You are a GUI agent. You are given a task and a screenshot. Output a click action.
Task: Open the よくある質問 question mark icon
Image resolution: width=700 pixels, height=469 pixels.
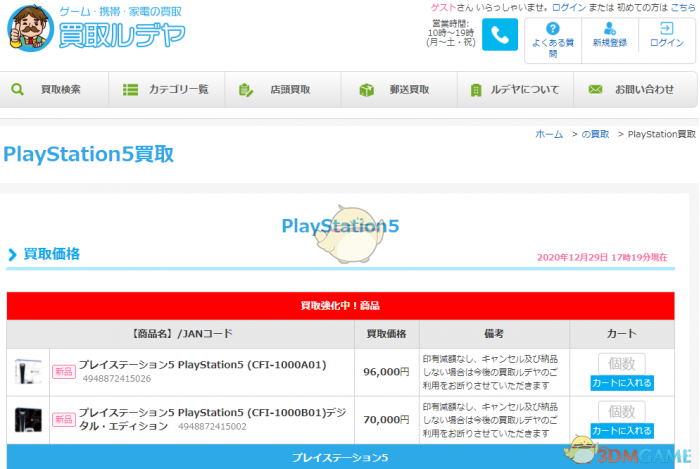coord(553,29)
